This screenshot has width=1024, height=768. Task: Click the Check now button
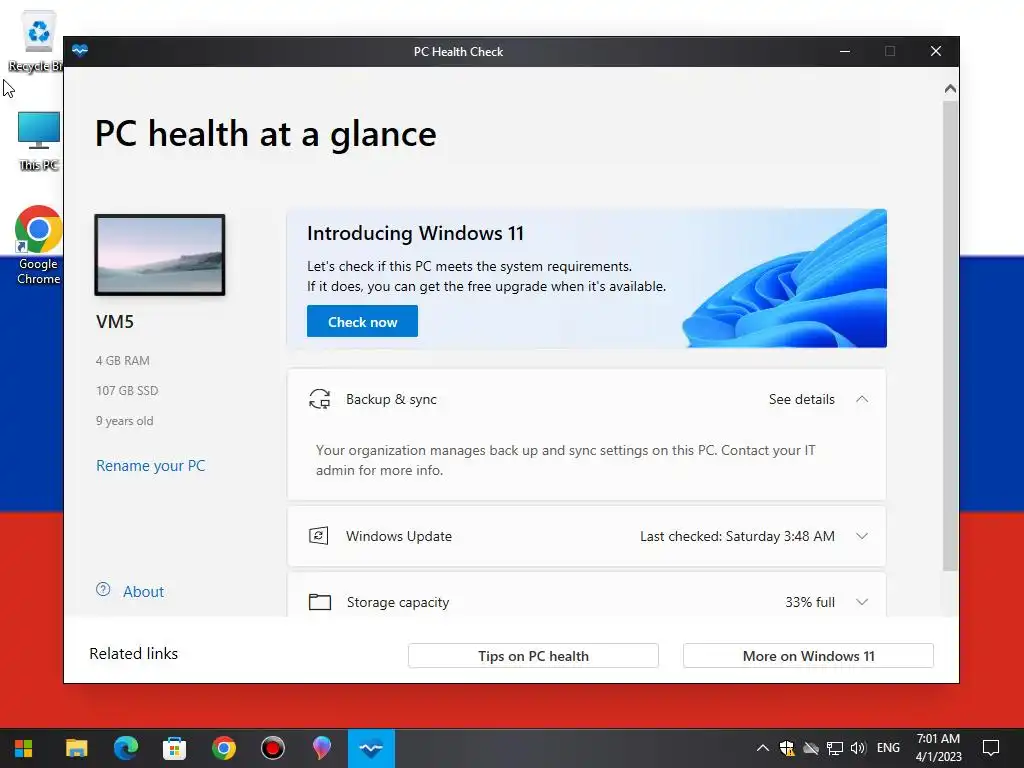click(362, 321)
